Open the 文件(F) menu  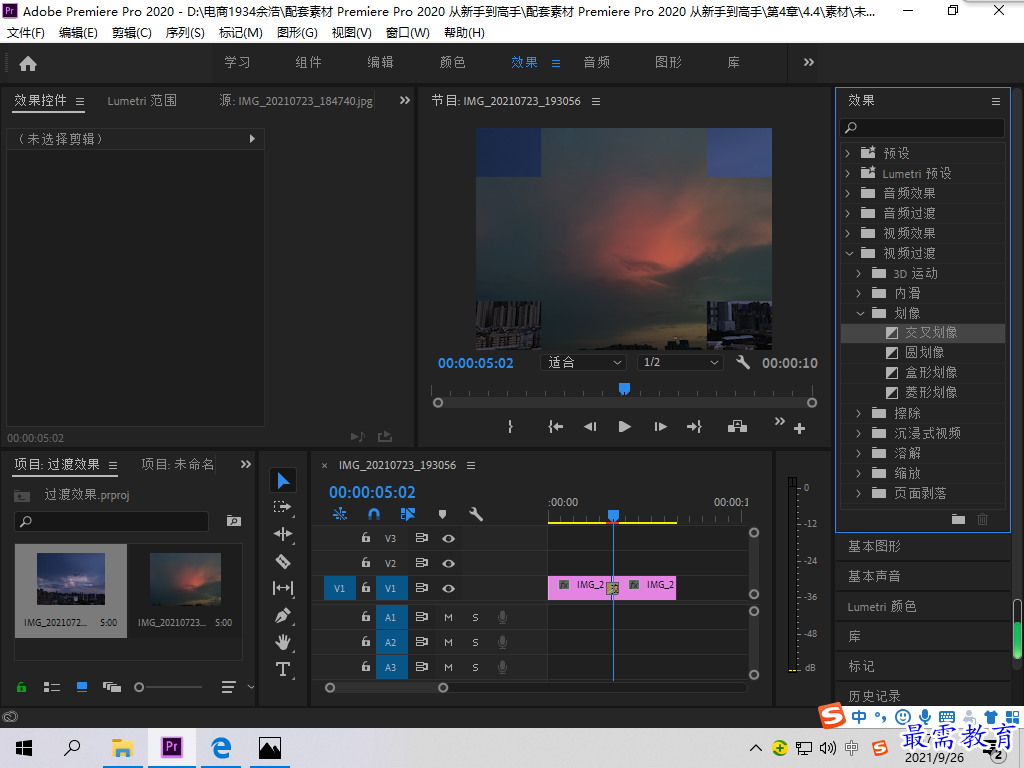click(26, 33)
